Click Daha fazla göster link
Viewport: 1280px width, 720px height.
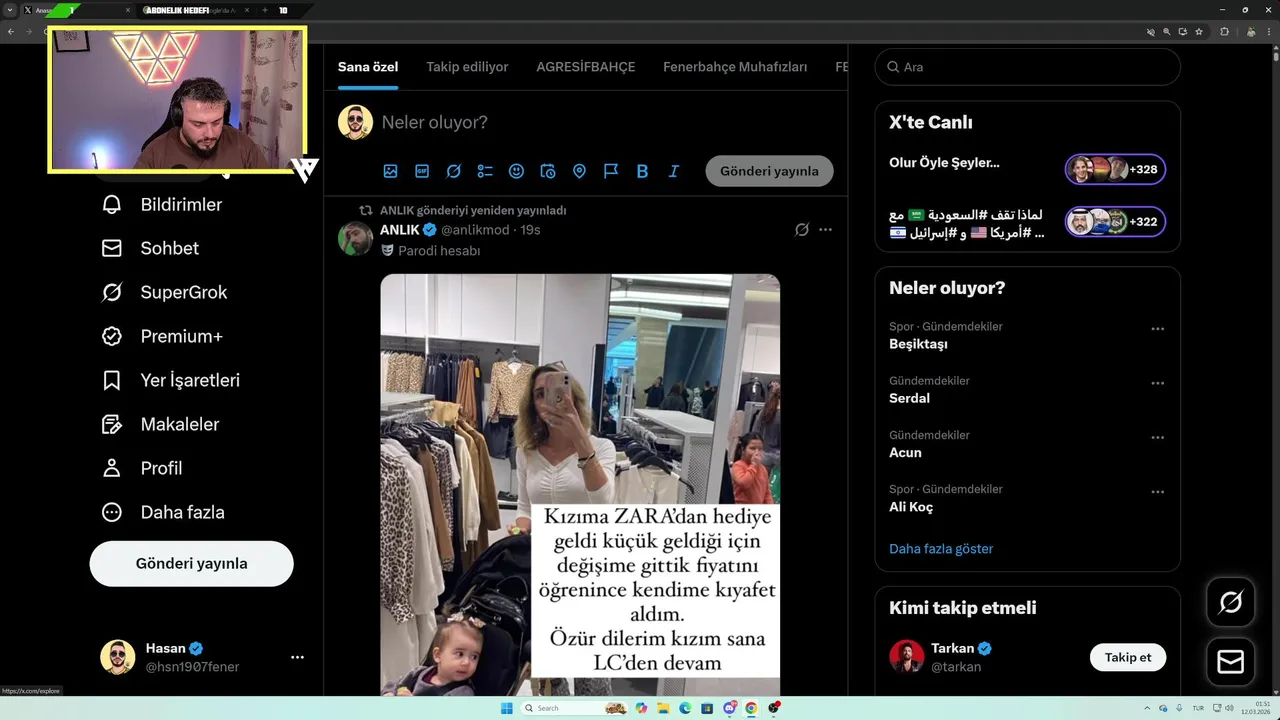pyautogui.click(x=941, y=549)
